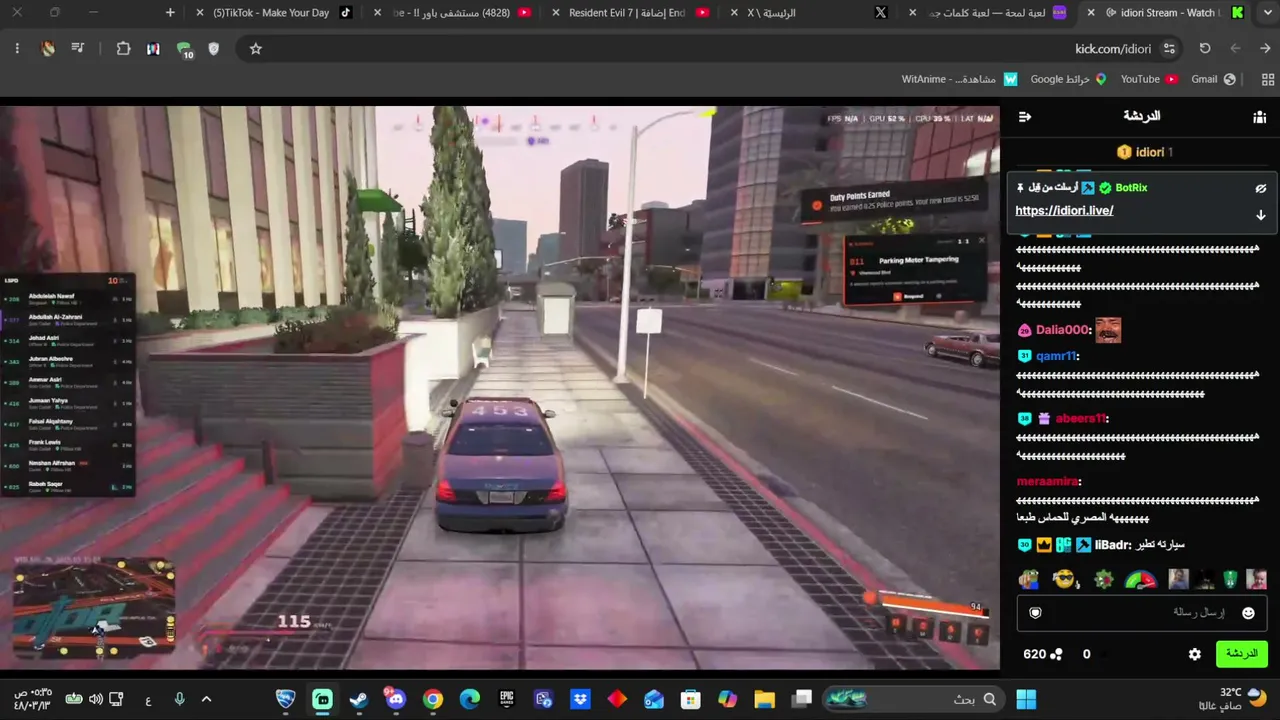Open the volume control in system tray
The width and height of the screenshot is (1280, 720).
95,699
